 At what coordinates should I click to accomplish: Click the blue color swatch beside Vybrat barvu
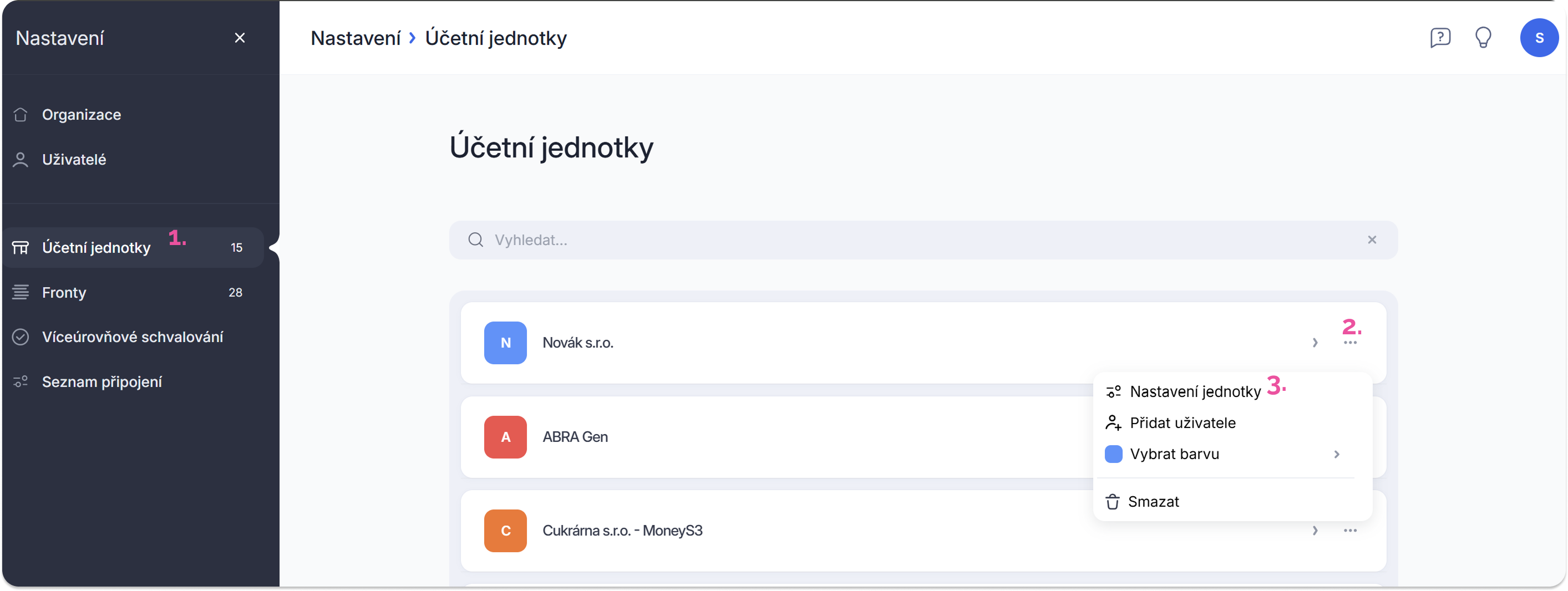tap(1113, 455)
